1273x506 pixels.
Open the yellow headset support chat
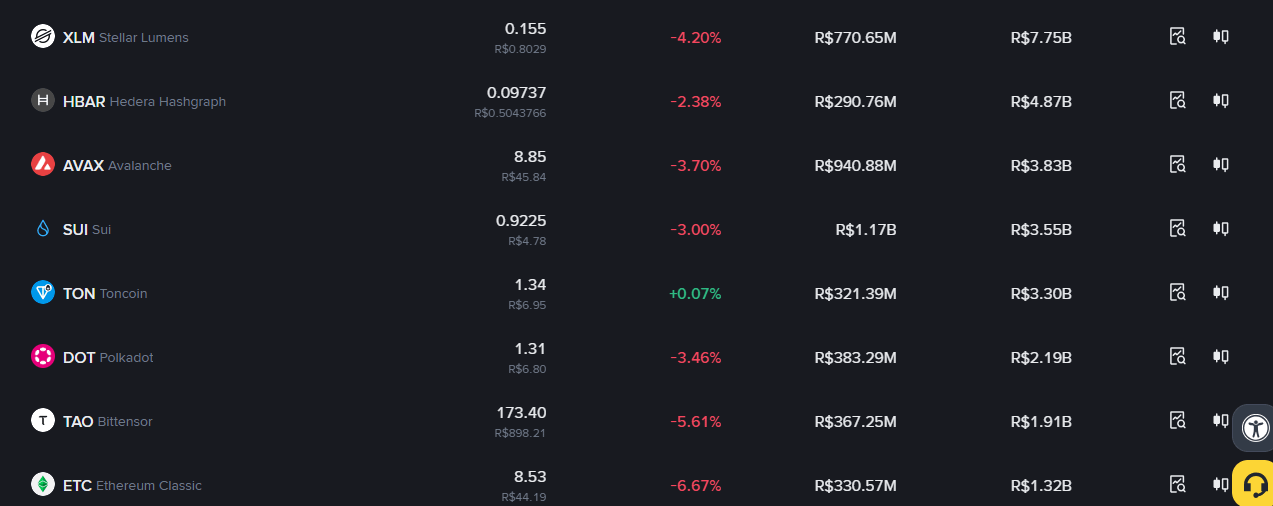1253,485
